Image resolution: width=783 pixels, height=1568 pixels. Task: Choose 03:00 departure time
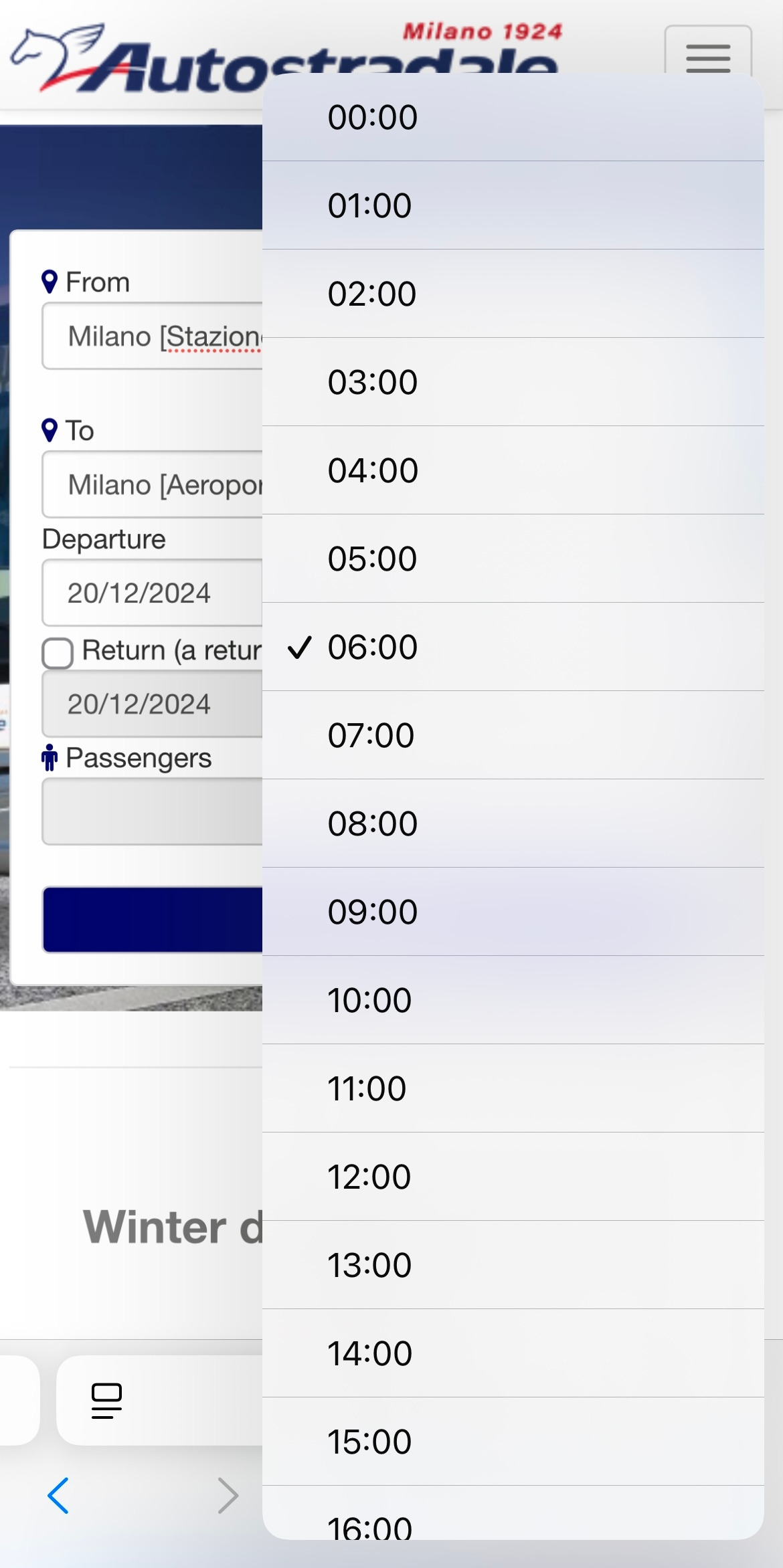click(x=513, y=382)
